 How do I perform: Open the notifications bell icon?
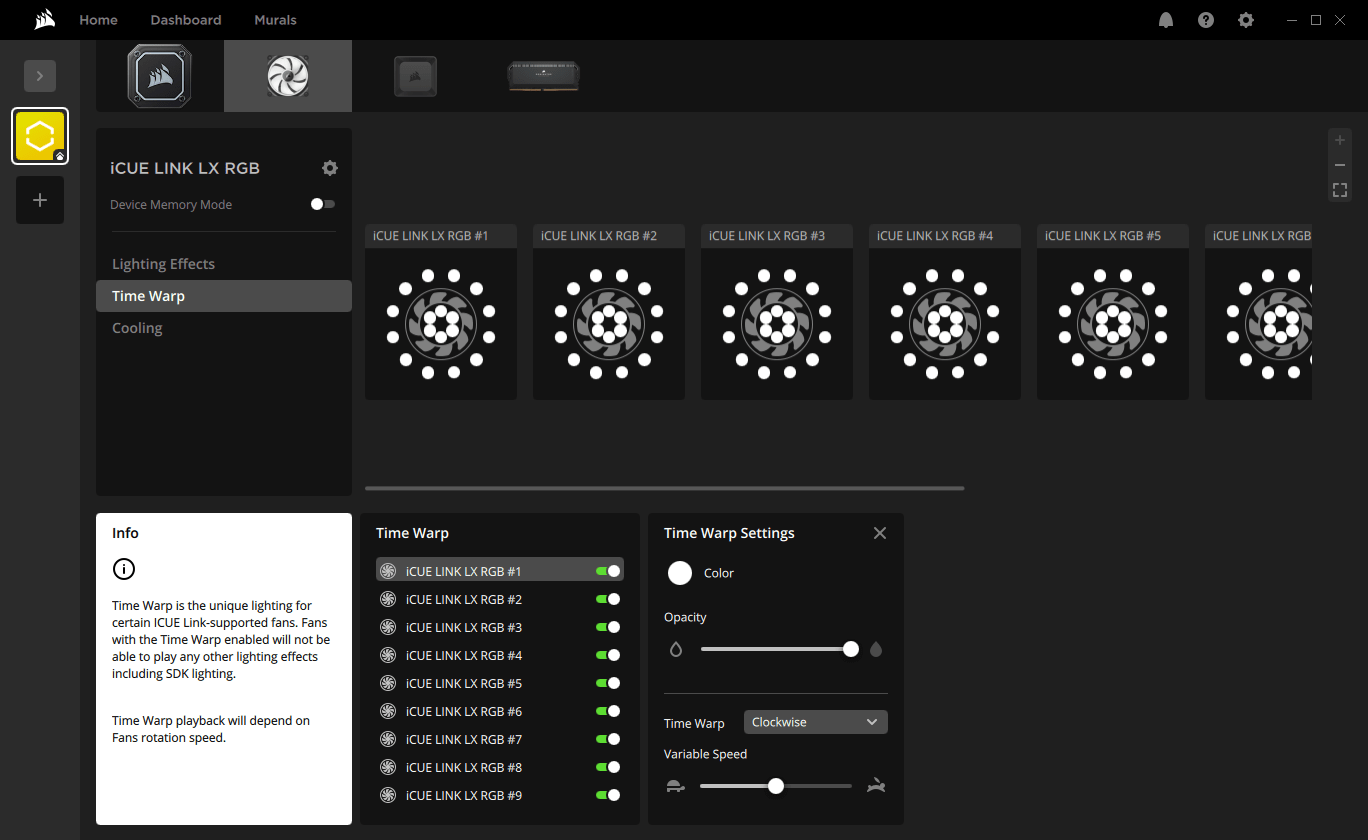coord(1166,20)
